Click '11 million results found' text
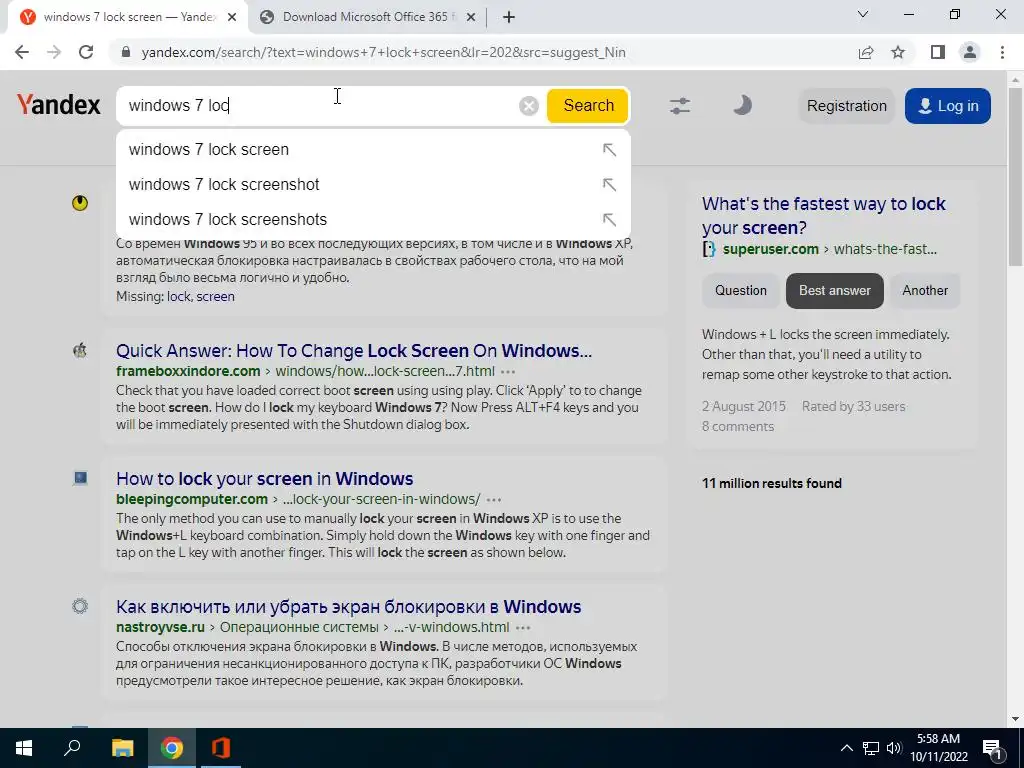 click(x=772, y=483)
